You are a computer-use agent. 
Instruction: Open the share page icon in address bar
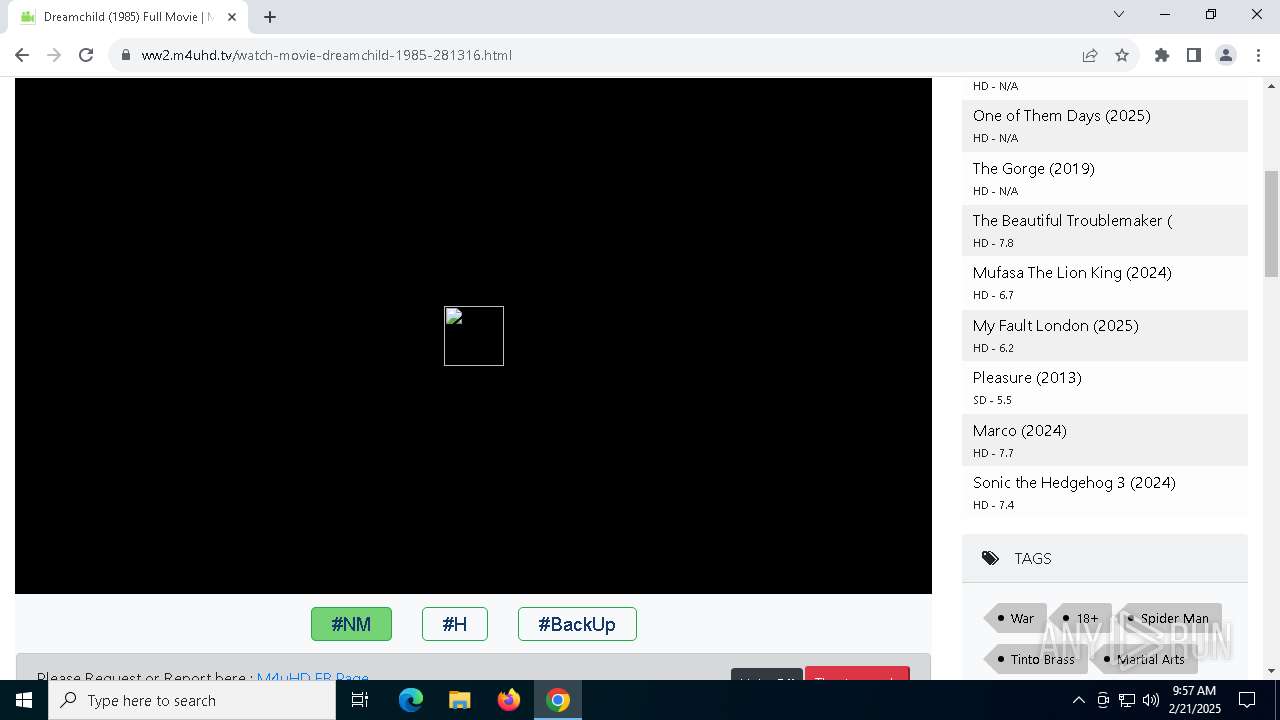click(x=1090, y=55)
